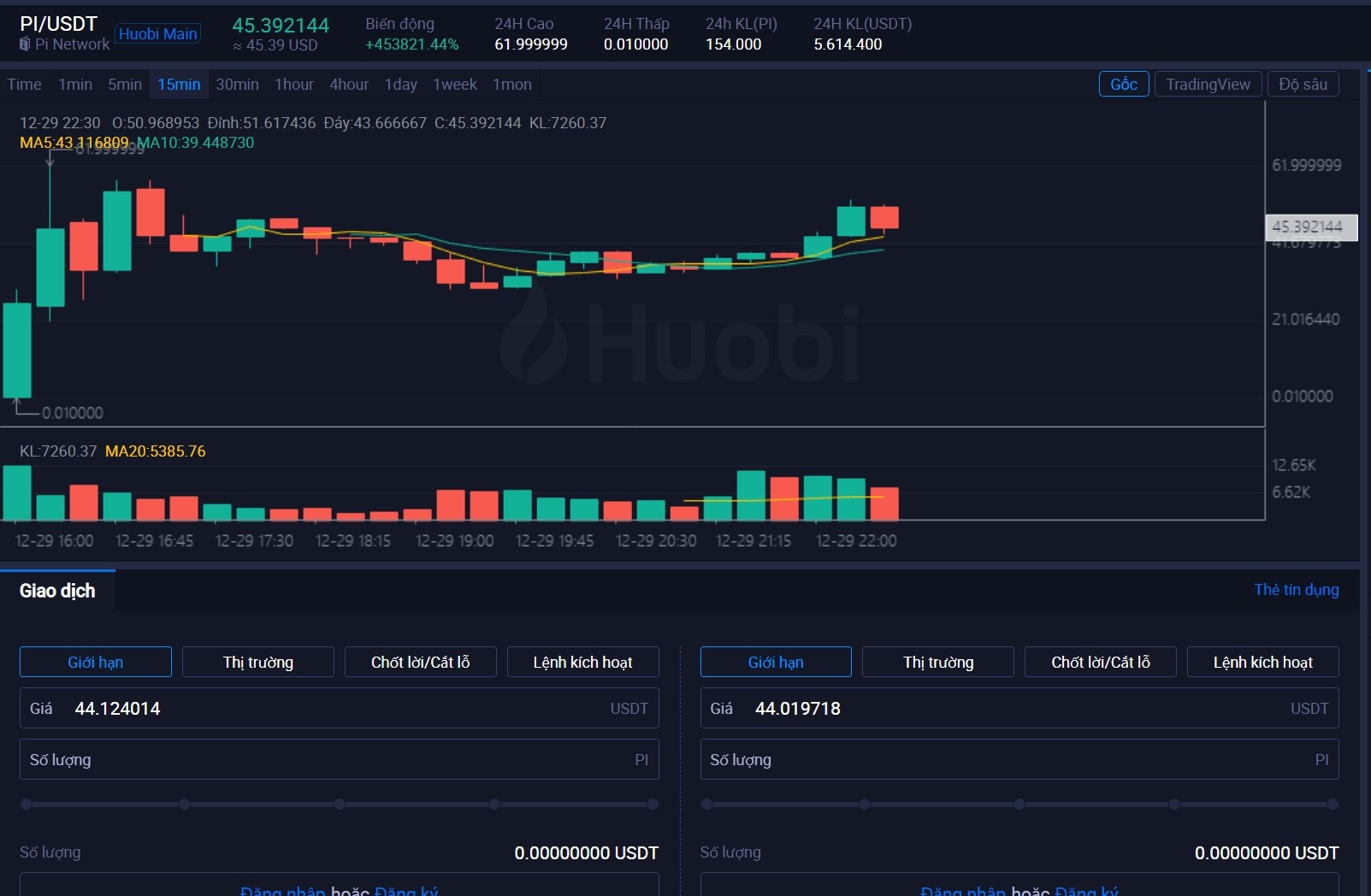Show the Độ sâu depth chart
The image size is (1371, 896).
pos(1303,84)
